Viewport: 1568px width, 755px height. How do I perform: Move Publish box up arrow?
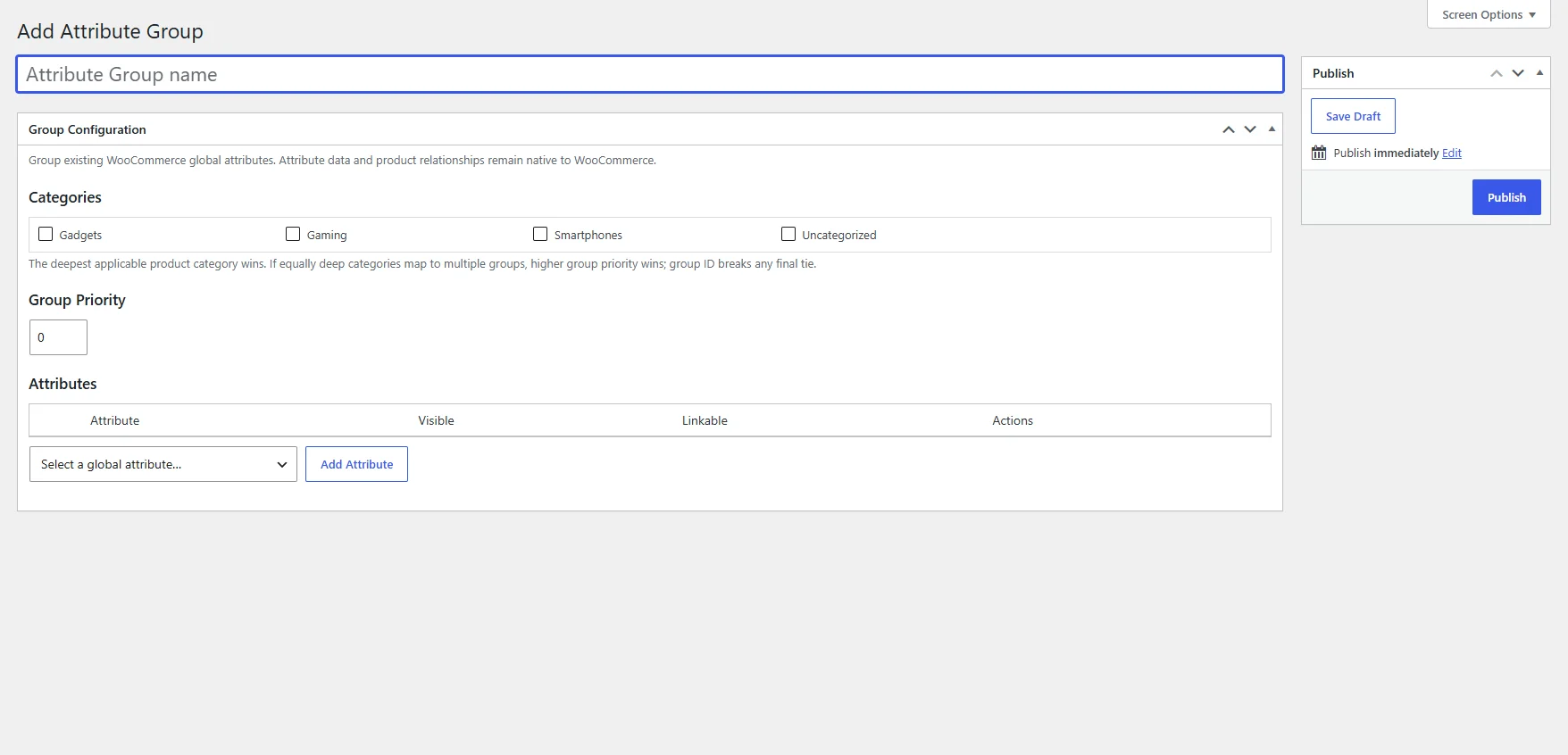tap(1497, 73)
